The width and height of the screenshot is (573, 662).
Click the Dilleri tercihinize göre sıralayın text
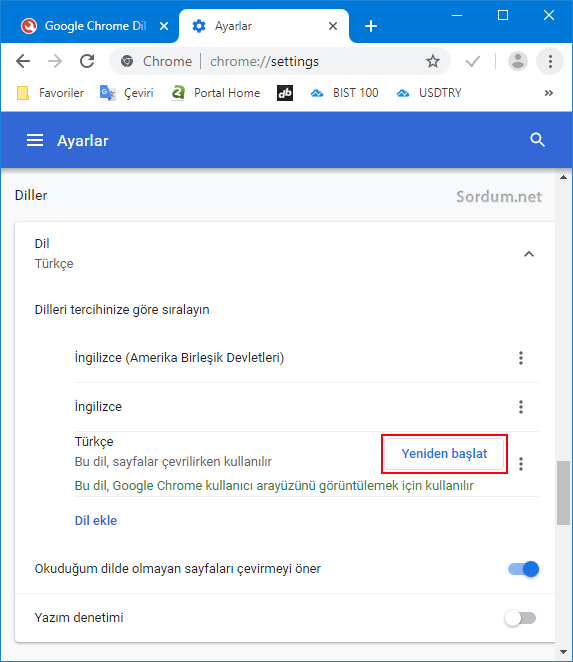pyautogui.click(x=122, y=309)
